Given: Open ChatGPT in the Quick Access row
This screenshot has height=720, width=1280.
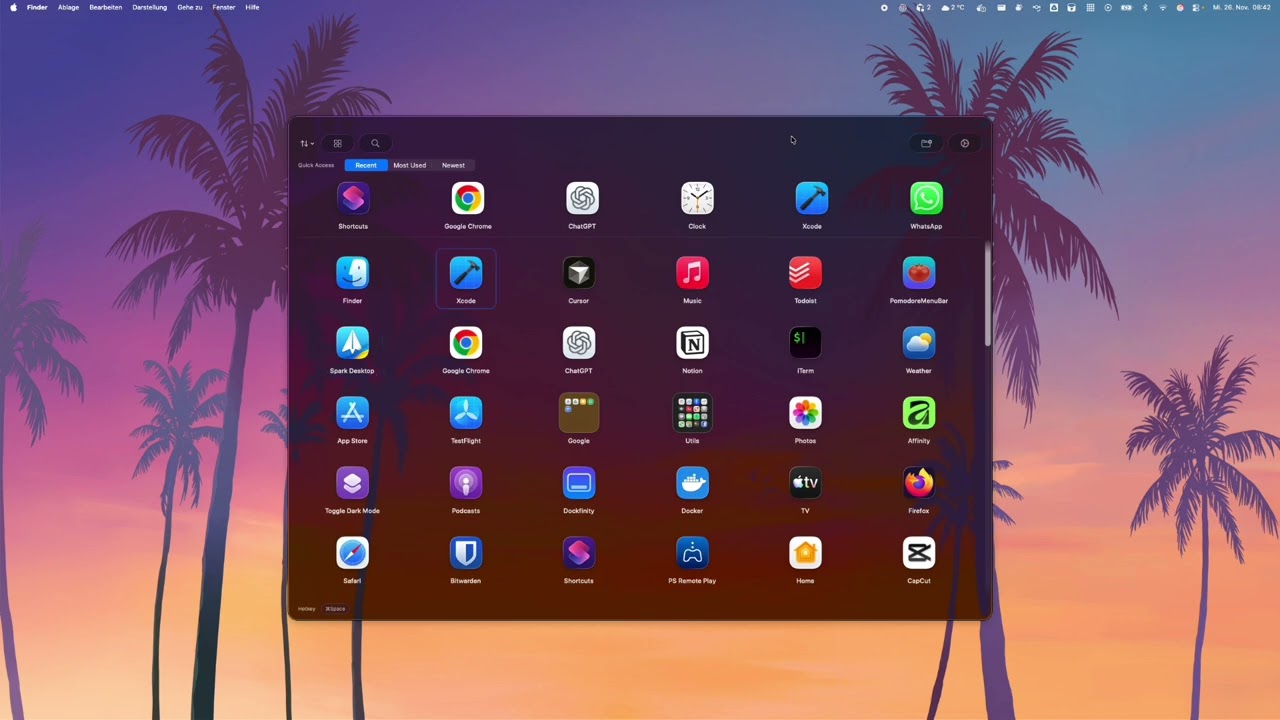Looking at the screenshot, I should 582,198.
